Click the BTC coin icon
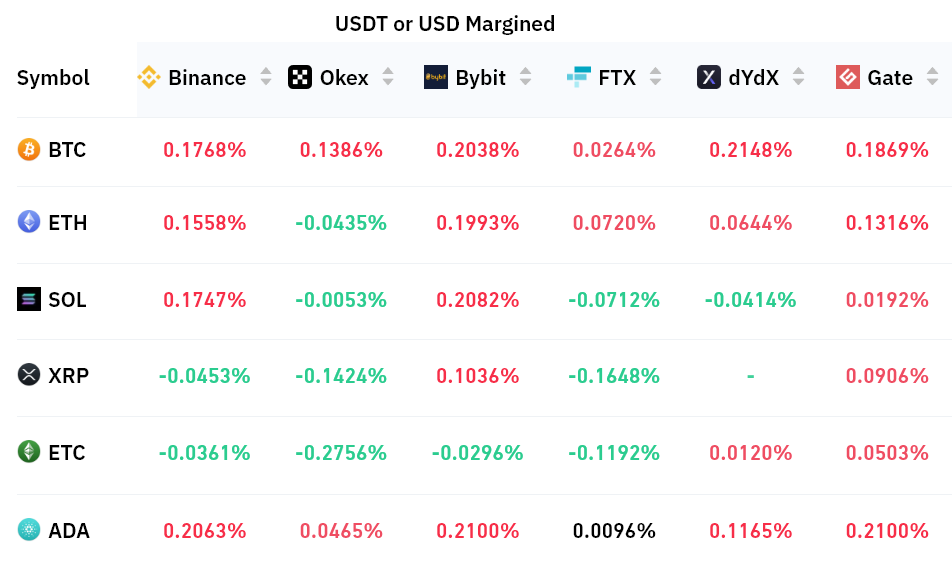952x573 pixels. coord(29,149)
